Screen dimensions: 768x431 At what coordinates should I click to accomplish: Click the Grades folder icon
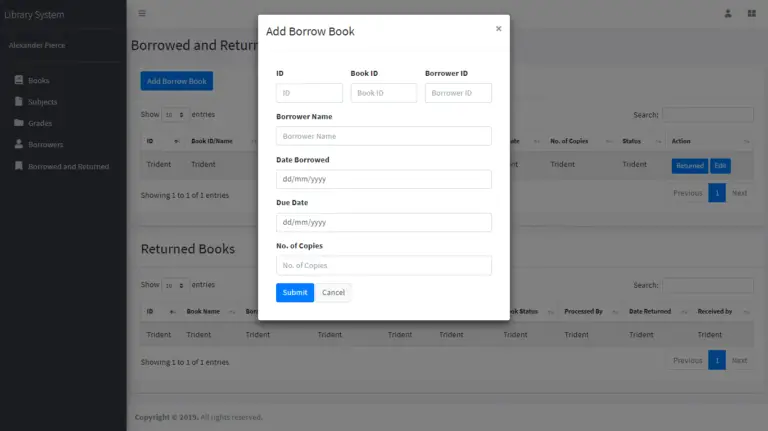[x=19, y=122]
